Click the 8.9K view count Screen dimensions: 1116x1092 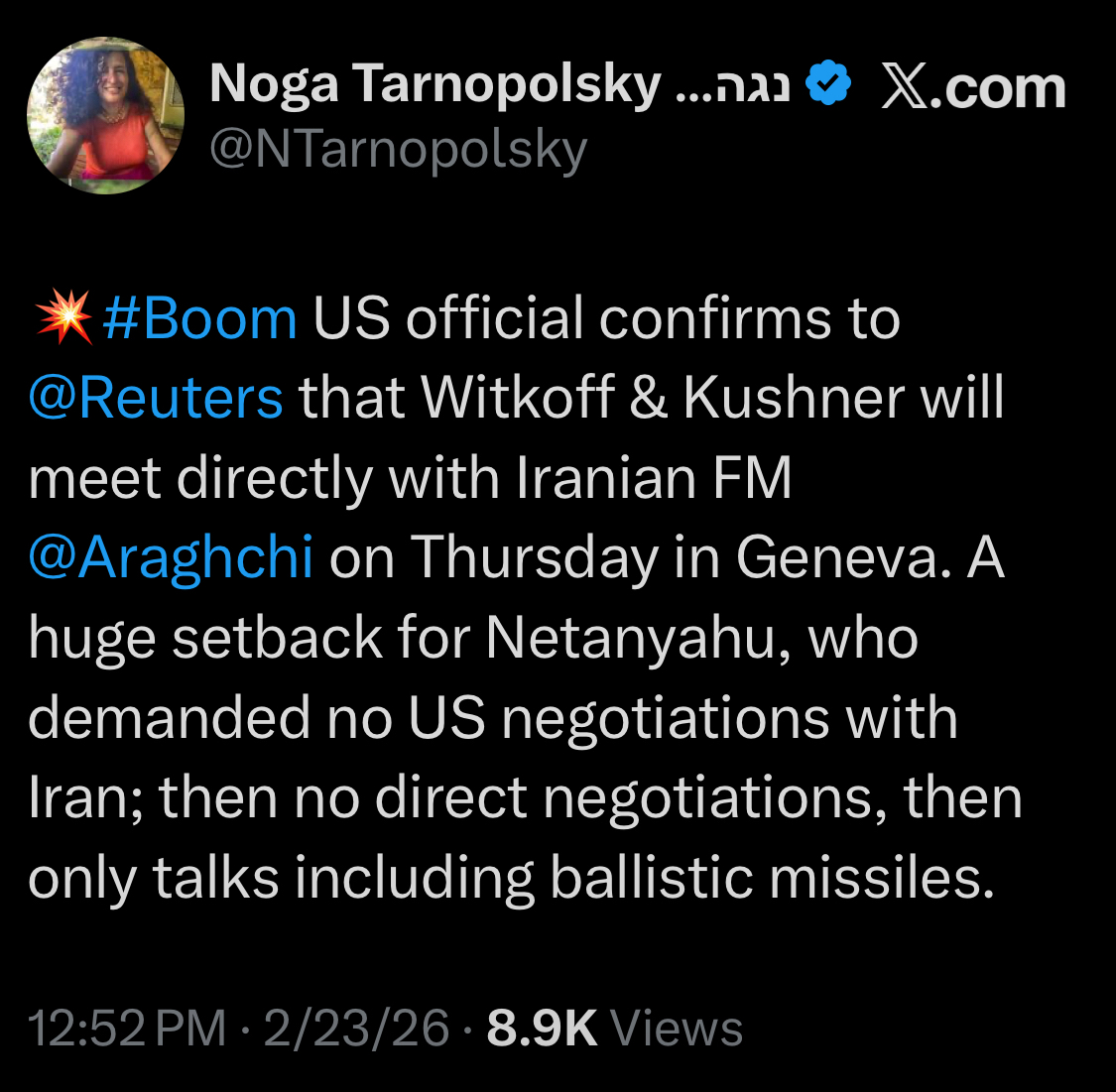(x=542, y=1029)
